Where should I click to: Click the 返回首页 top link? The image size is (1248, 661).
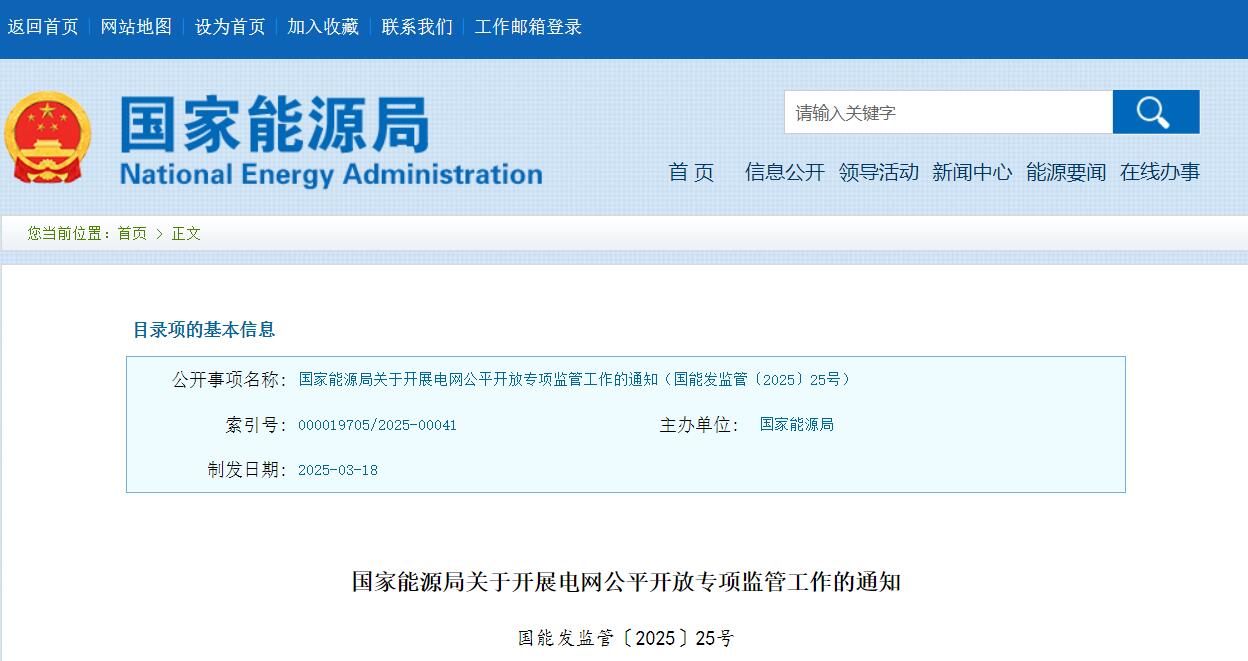click(x=43, y=27)
